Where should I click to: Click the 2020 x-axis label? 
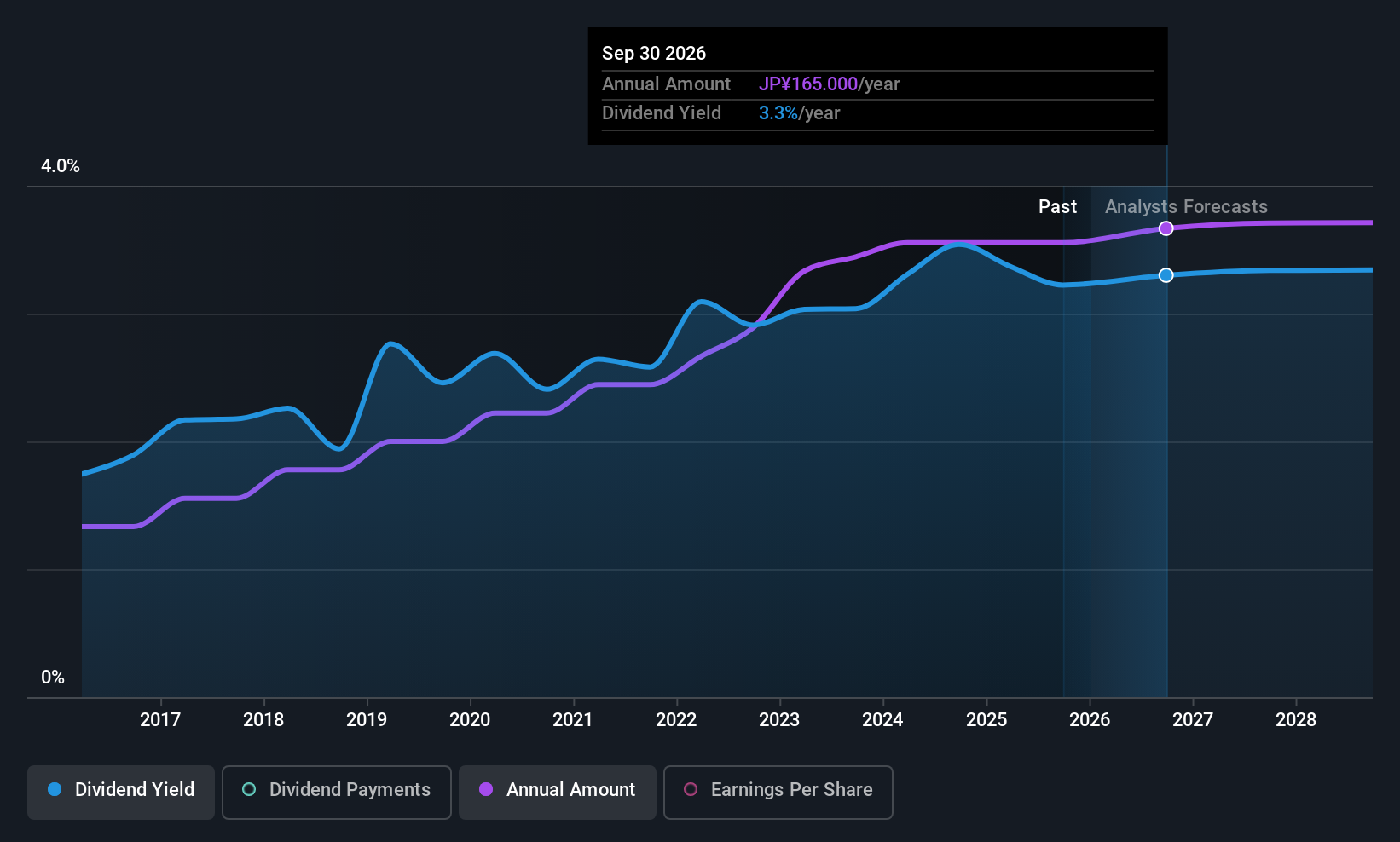(x=470, y=720)
